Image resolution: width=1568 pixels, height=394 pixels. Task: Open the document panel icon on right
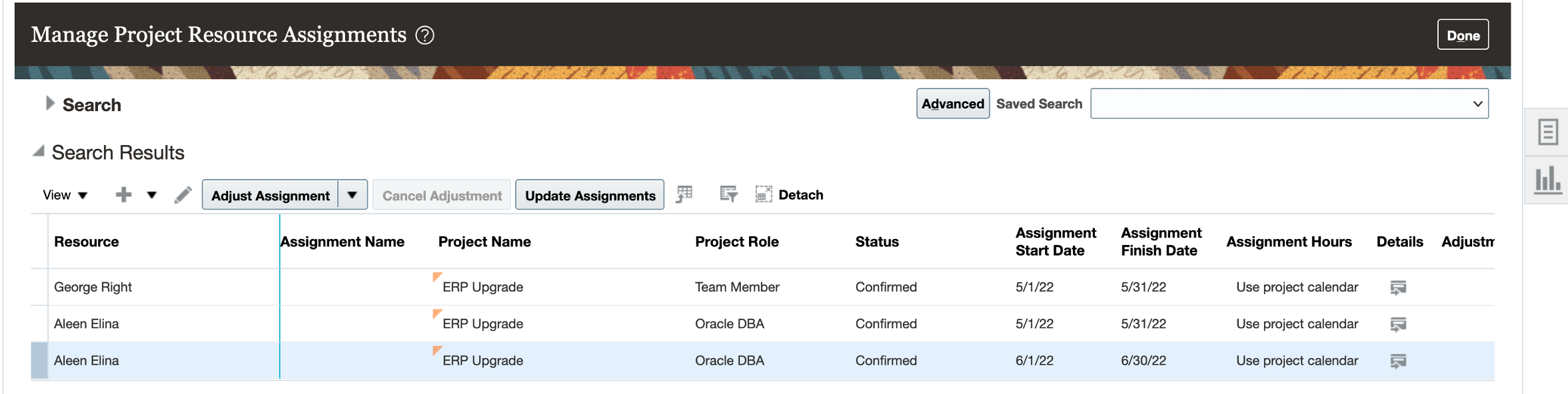click(x=1547, y=132)
